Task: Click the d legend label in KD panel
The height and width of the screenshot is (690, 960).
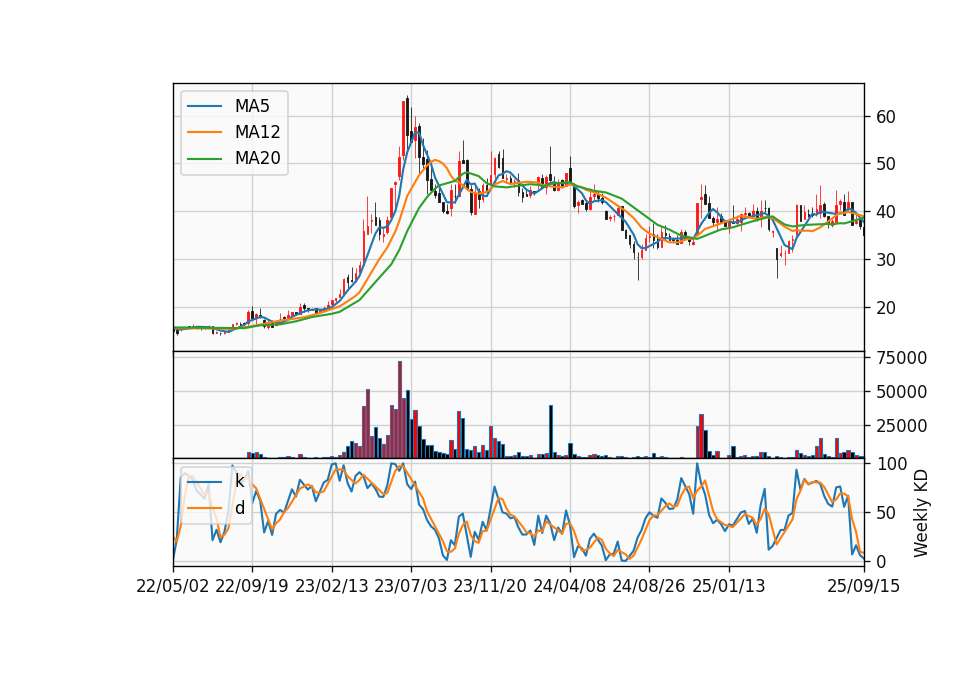Action: coord(240,508)
